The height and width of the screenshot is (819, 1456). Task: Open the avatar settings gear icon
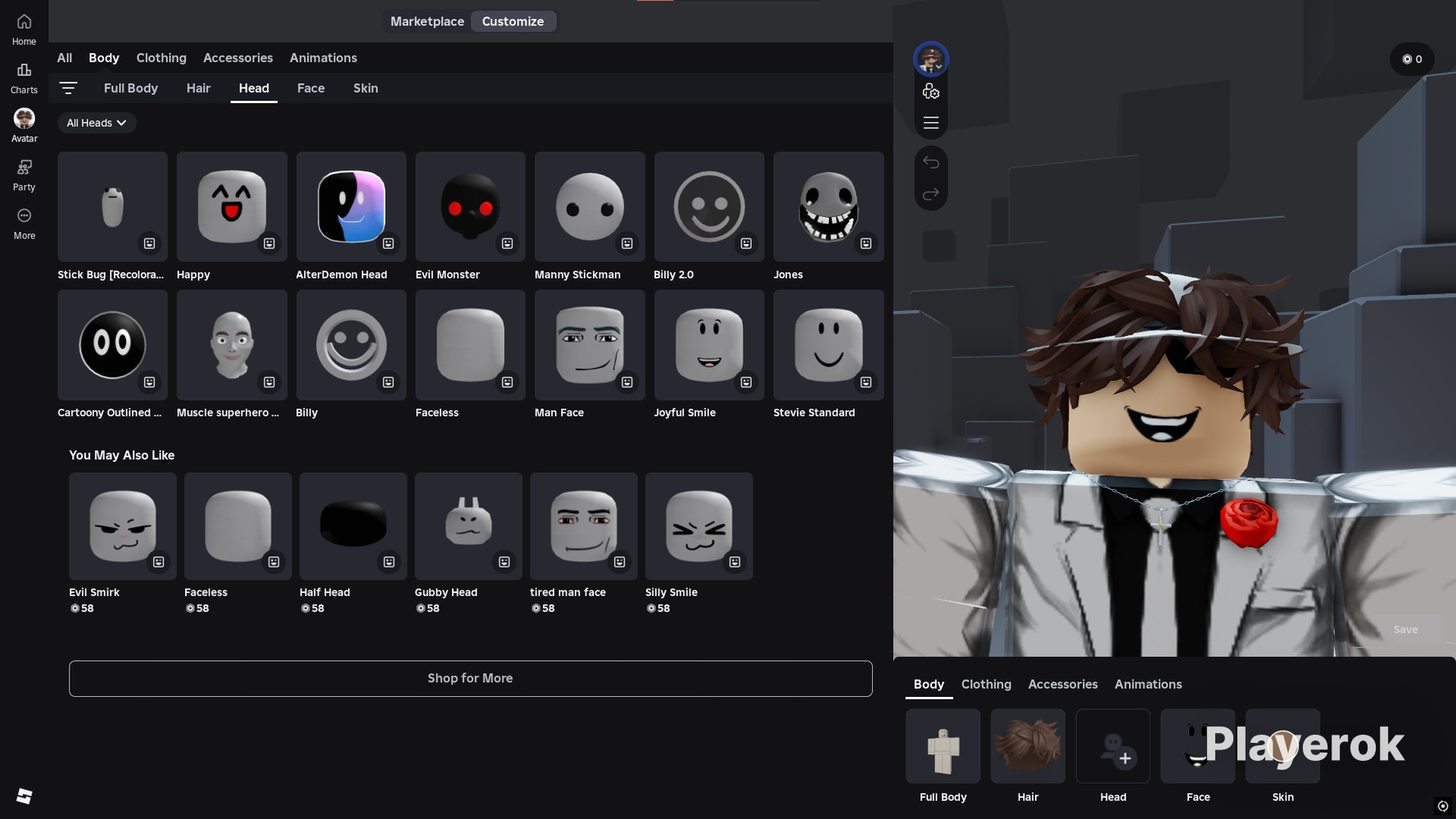click(x=931, y=92)
